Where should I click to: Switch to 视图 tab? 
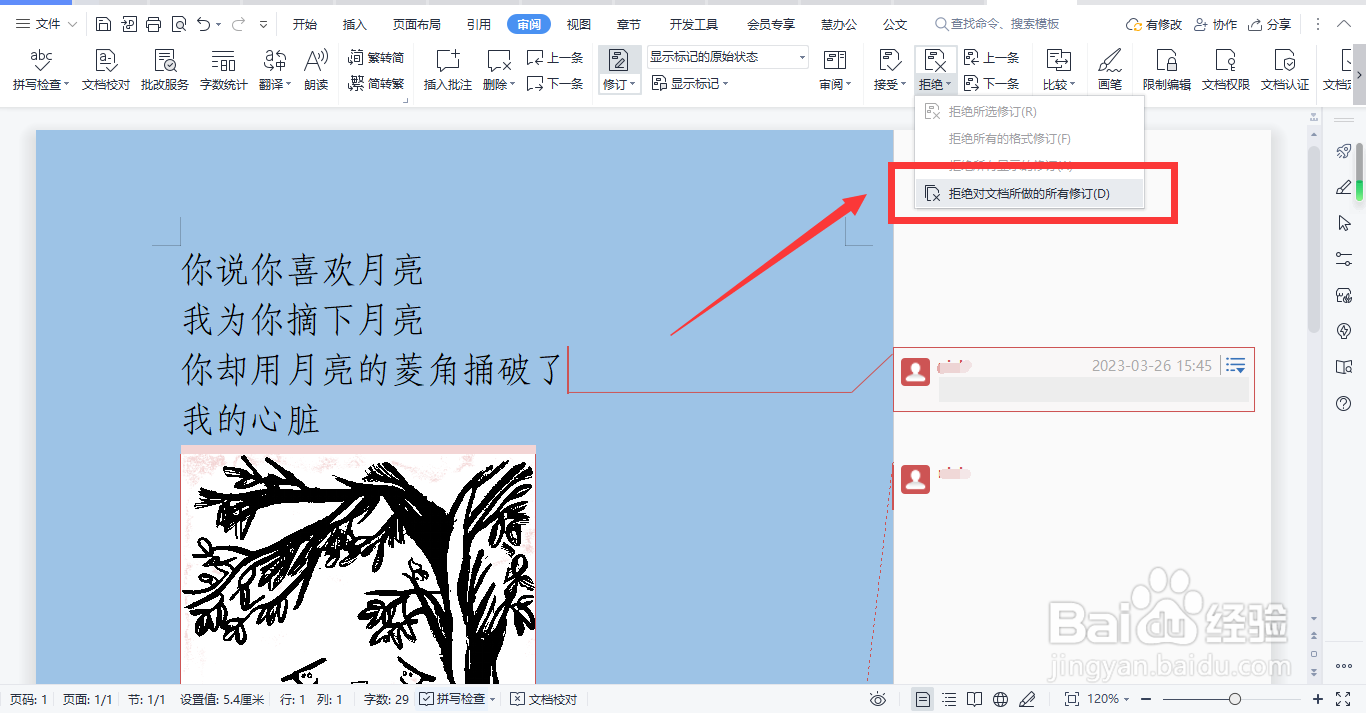[579, 24]
